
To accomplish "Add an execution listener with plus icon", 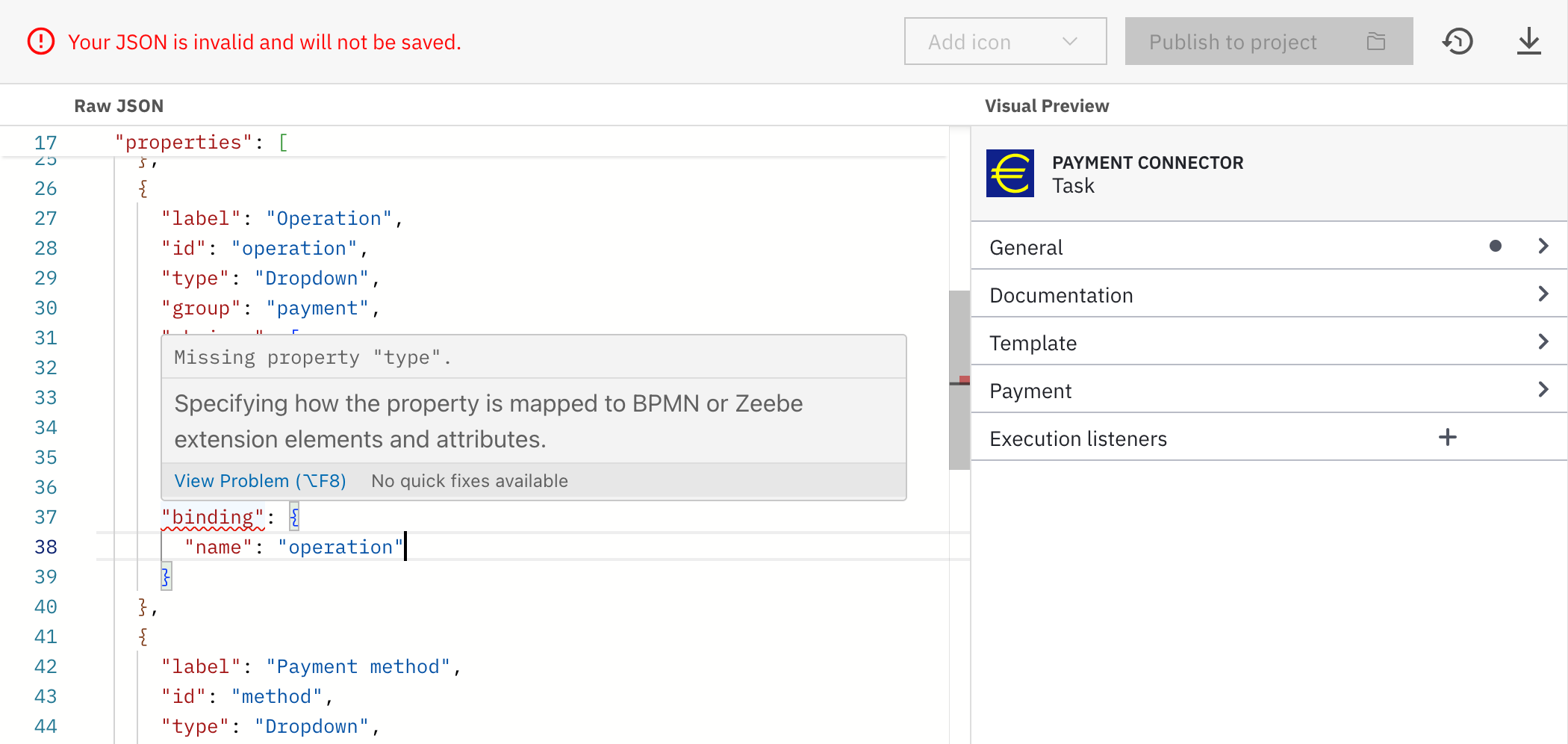I will (x=1447, y=438).
